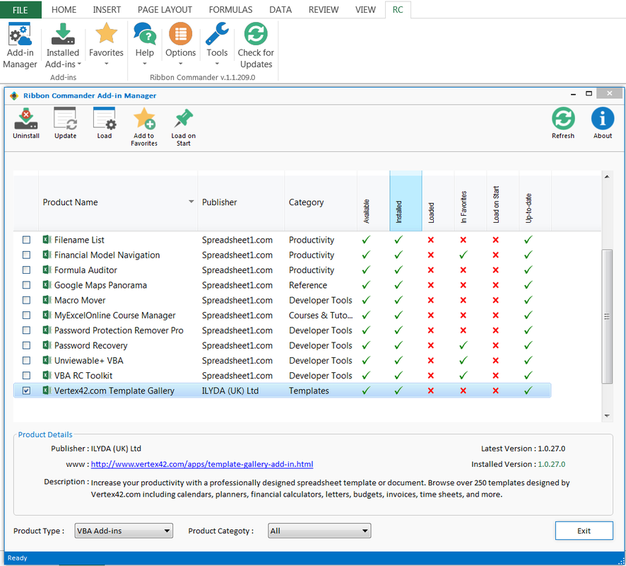Image resolution: width=626 pixels, height=566 pixels.
Task: Tick the Formula Auditor checkbox
Action: click(26, 270)
